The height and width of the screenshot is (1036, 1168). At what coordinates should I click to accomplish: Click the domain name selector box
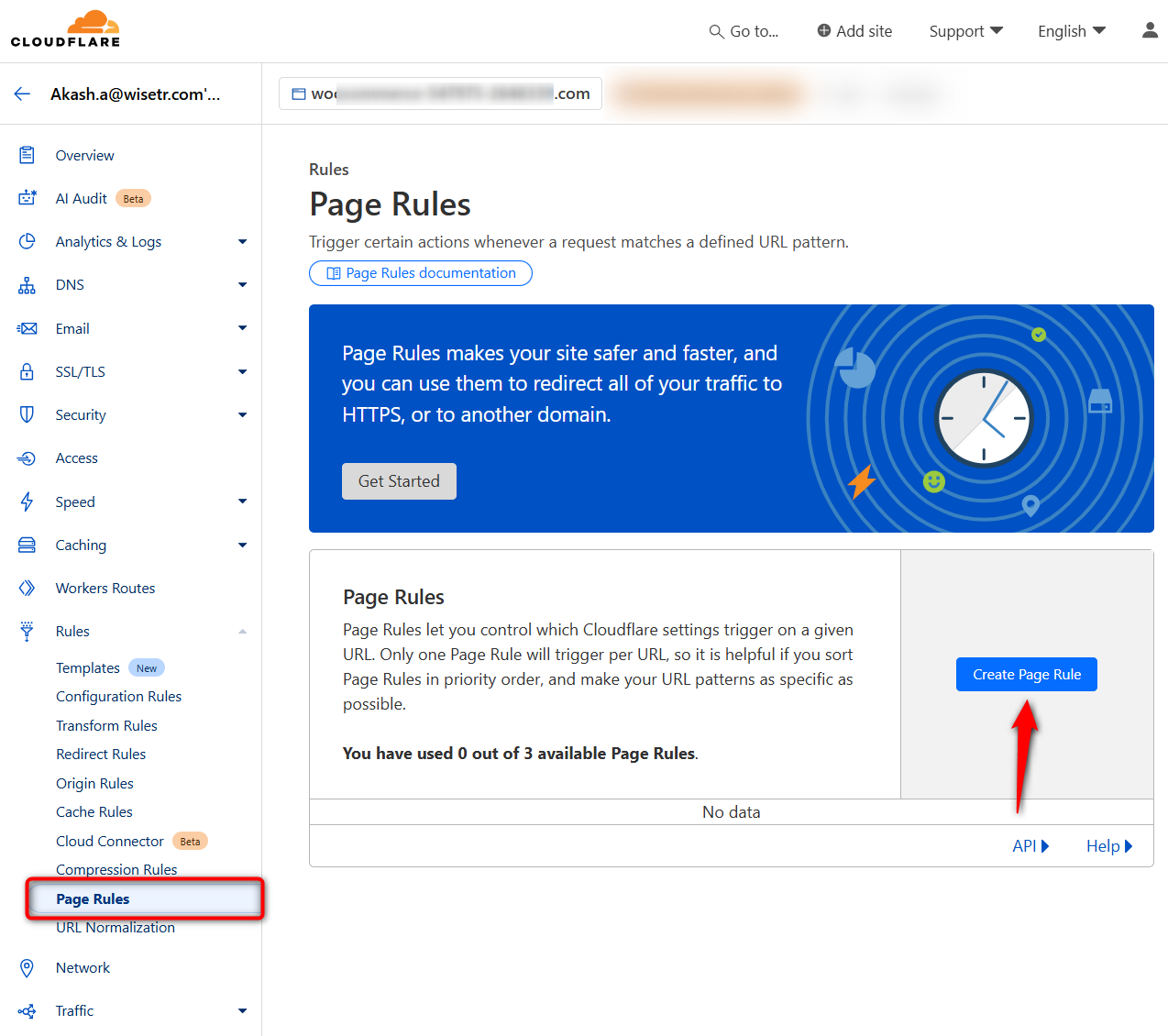pos(440,94)
